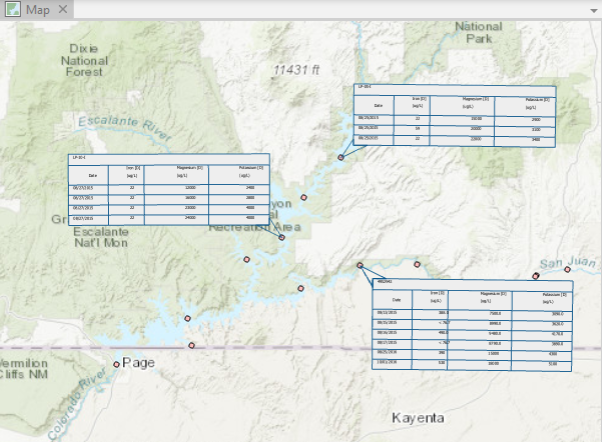Click the sample point on the dashed state border

click(192, 346)
